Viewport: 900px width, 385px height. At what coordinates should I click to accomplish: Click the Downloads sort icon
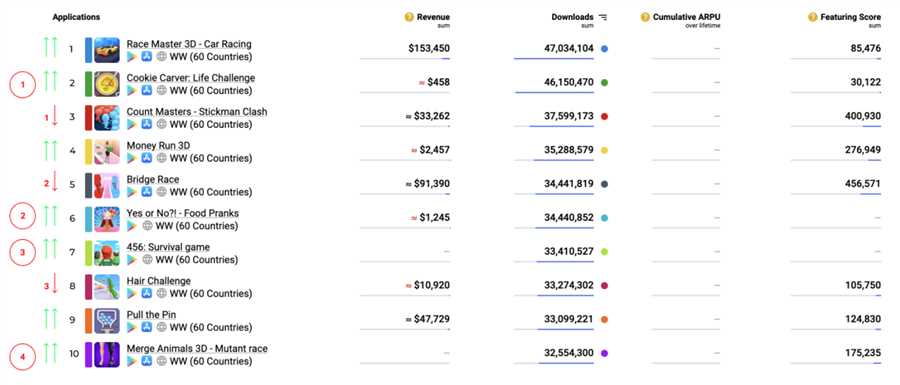(603, 17)
